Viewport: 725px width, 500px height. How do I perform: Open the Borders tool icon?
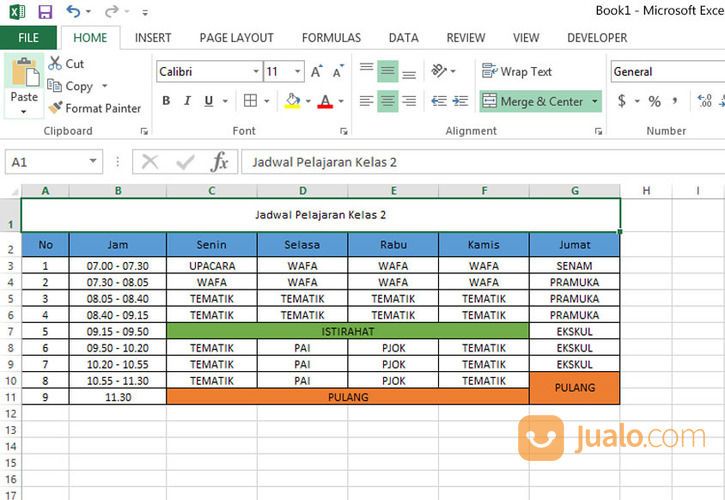point(250,101)
